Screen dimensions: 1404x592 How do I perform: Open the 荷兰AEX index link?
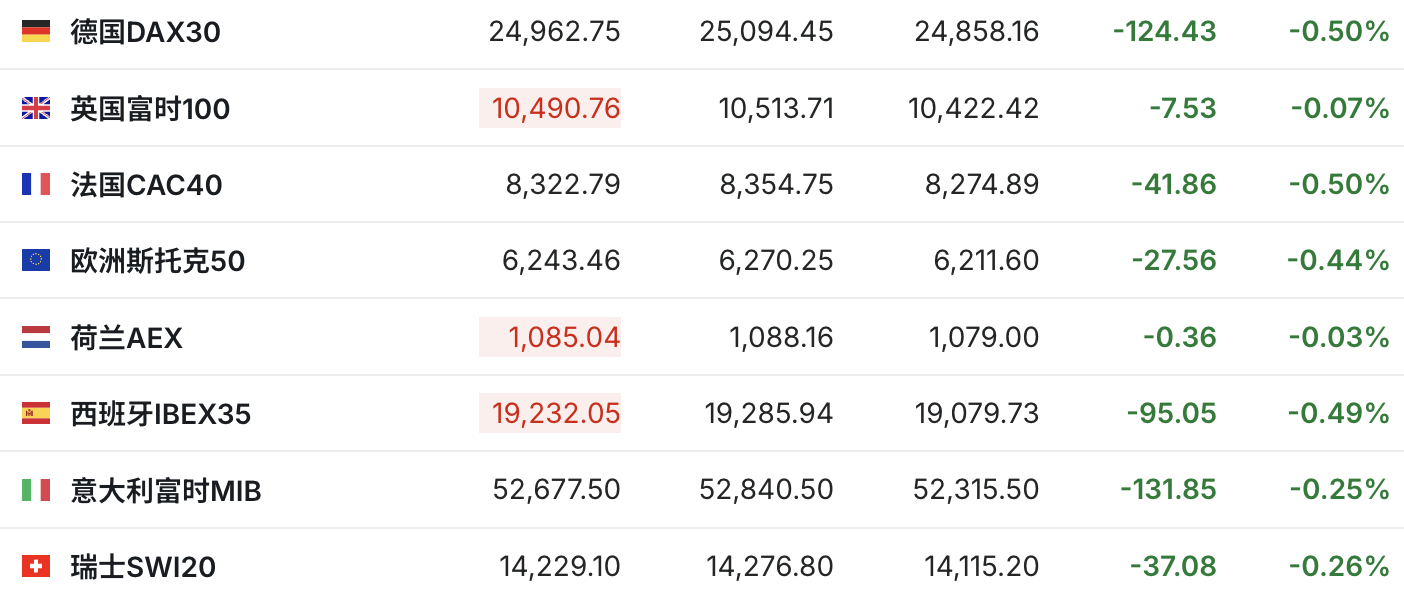click(x=127, y=338)
